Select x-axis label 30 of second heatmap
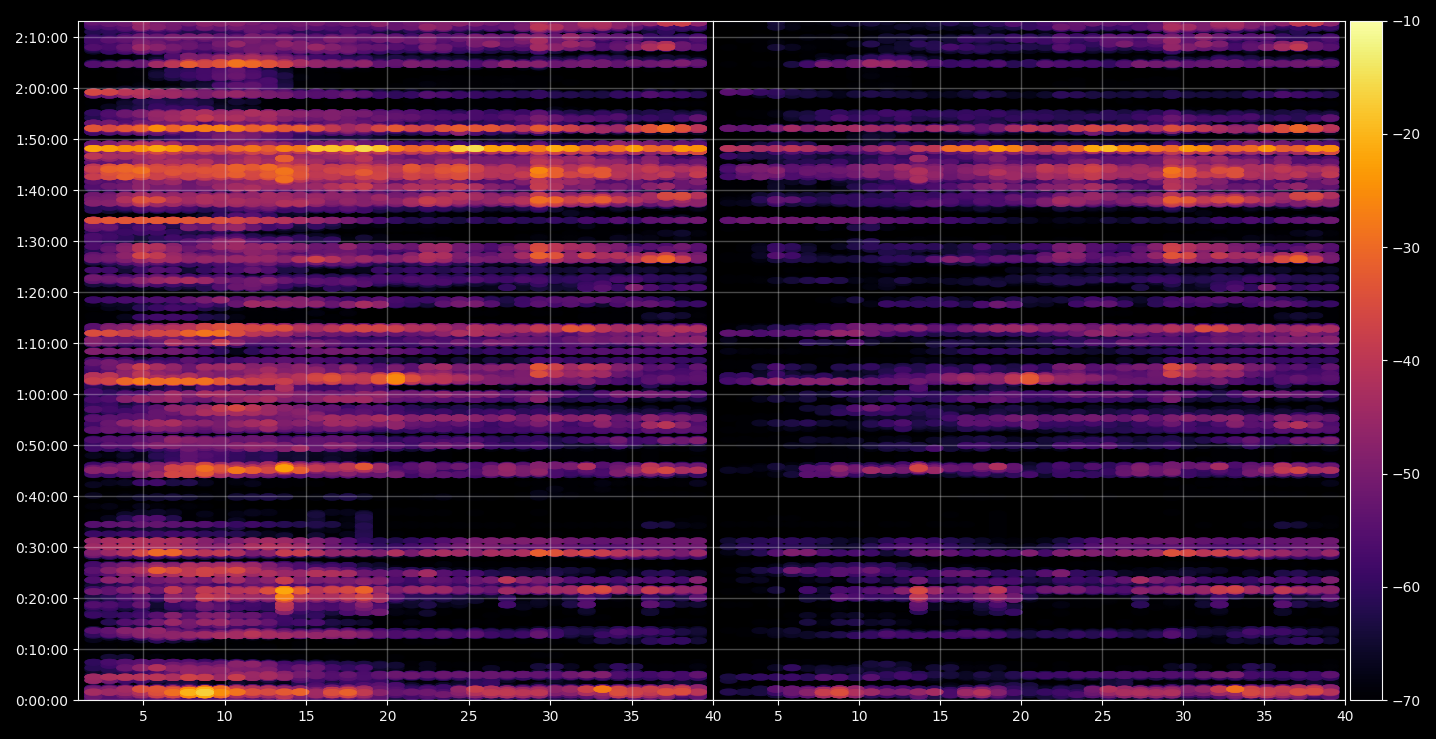This screenshot has width=1436, height=739. [1183, 716]
